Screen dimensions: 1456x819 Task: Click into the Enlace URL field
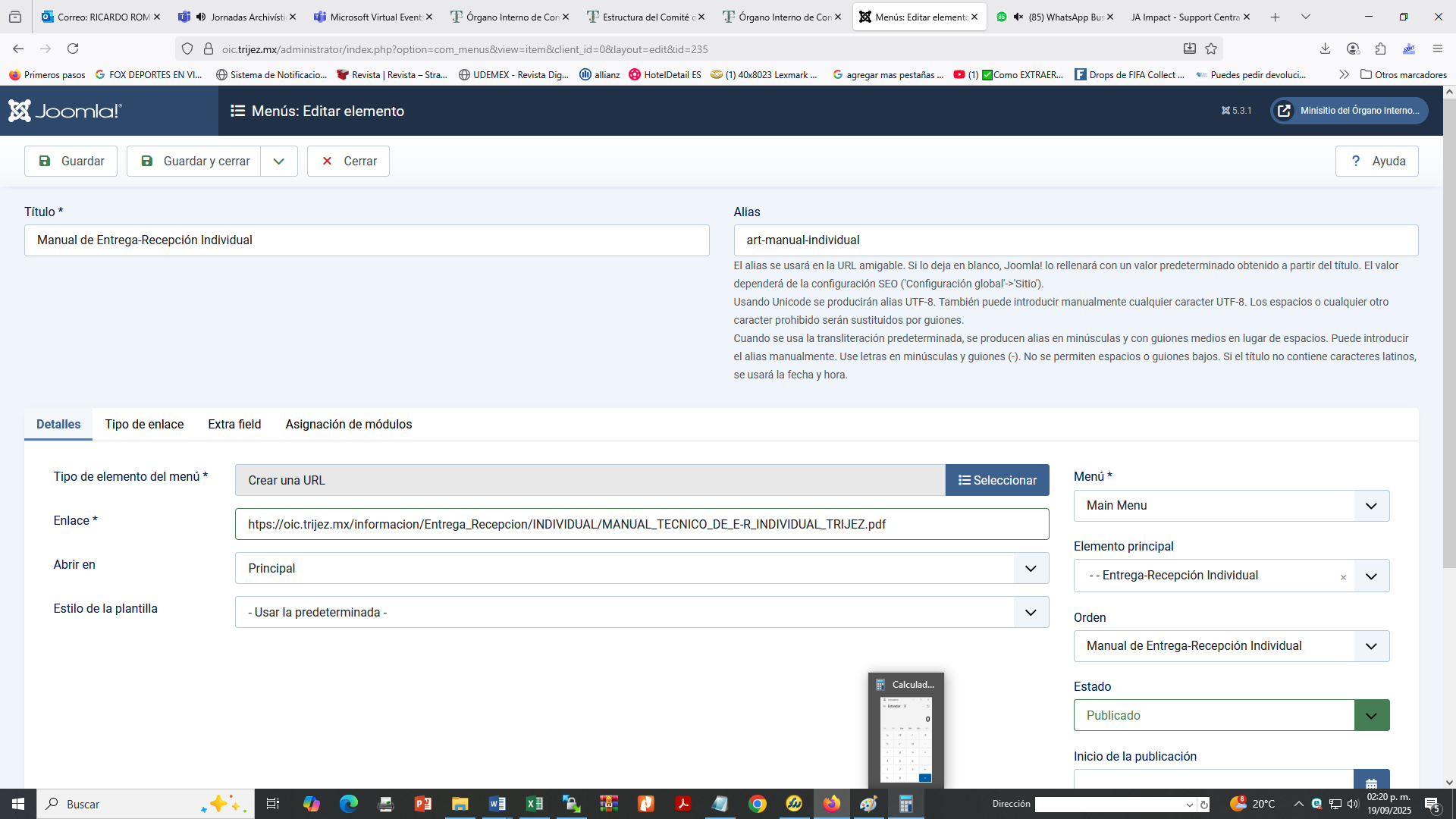coord(642,525)
